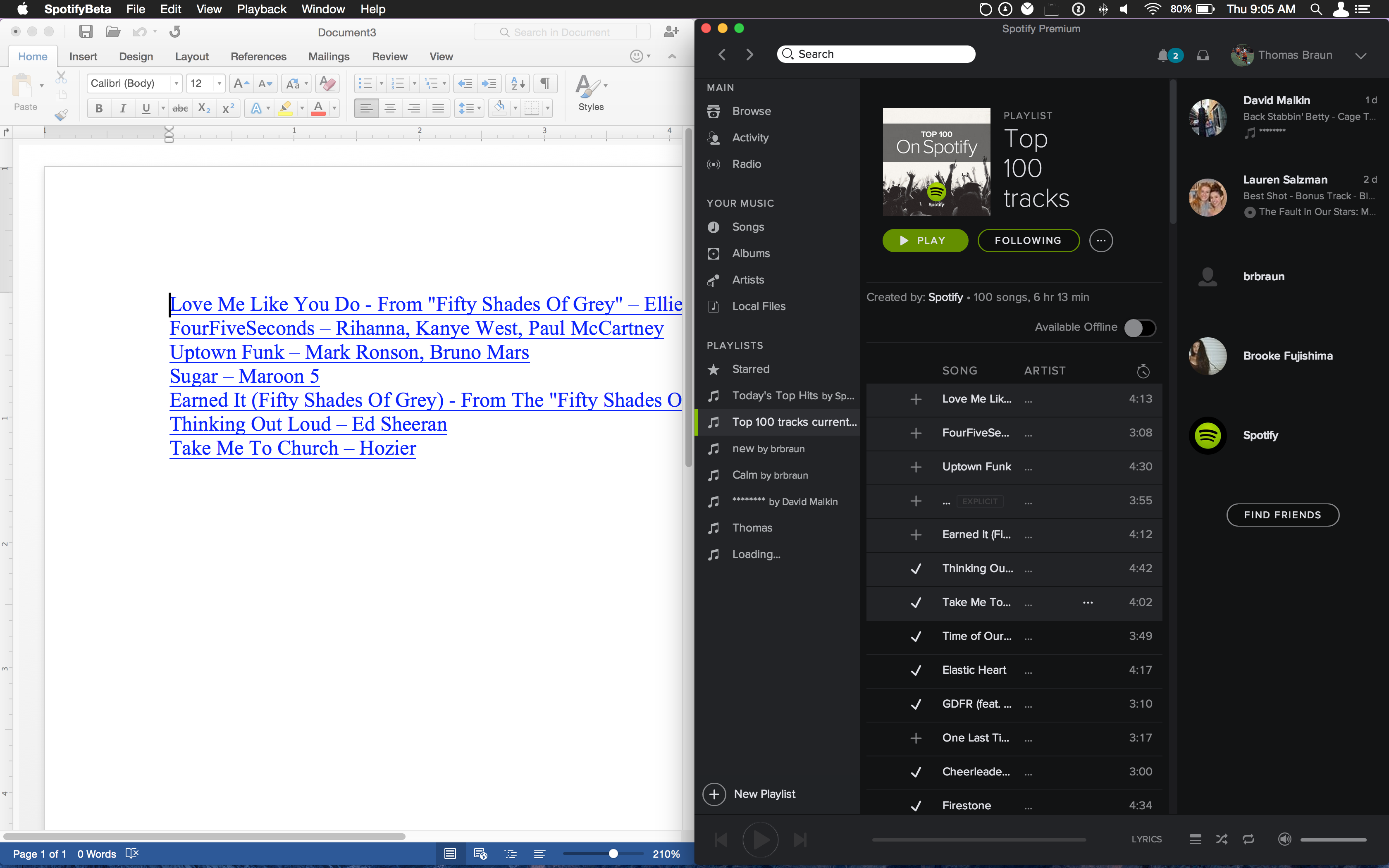Click the Spotify track progress bar
The height and width of the screenshot is (868, 1389).
pyautogui.click(x=979, y=839)
